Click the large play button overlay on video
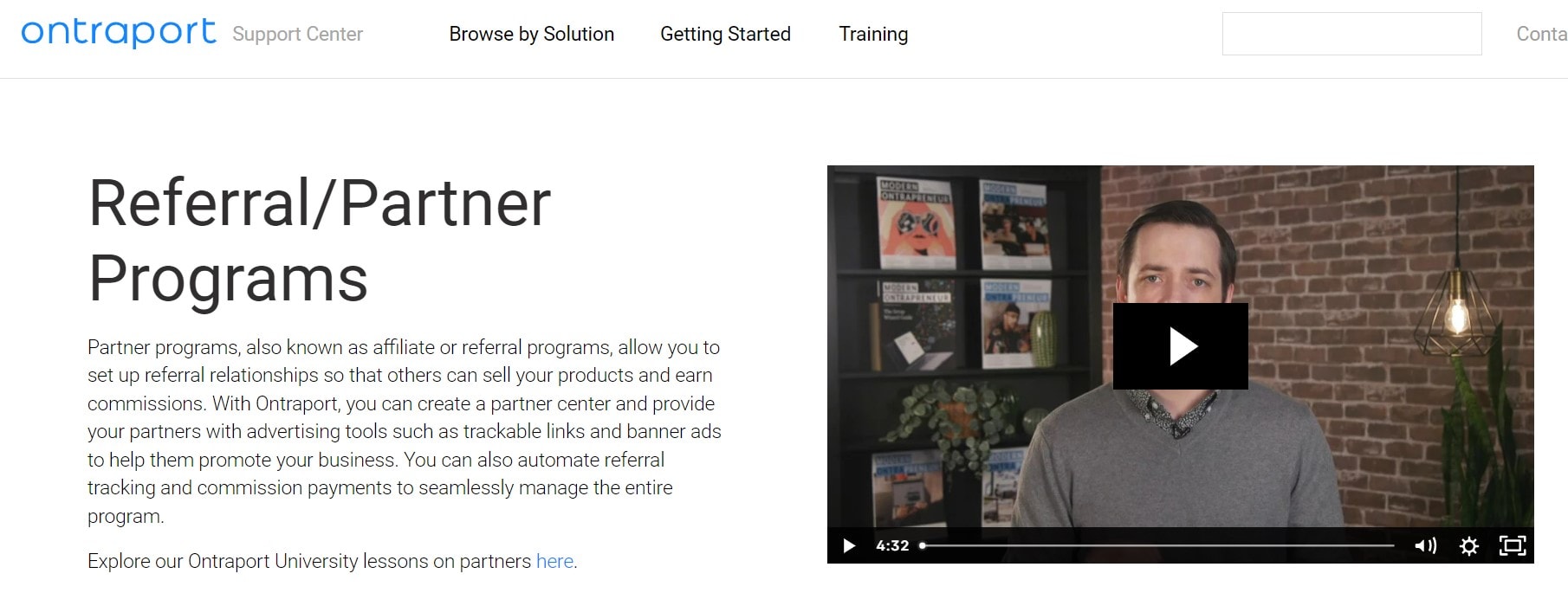Image resolution: width=1568 pixels, height=593 pixels. coord(1180,346)
